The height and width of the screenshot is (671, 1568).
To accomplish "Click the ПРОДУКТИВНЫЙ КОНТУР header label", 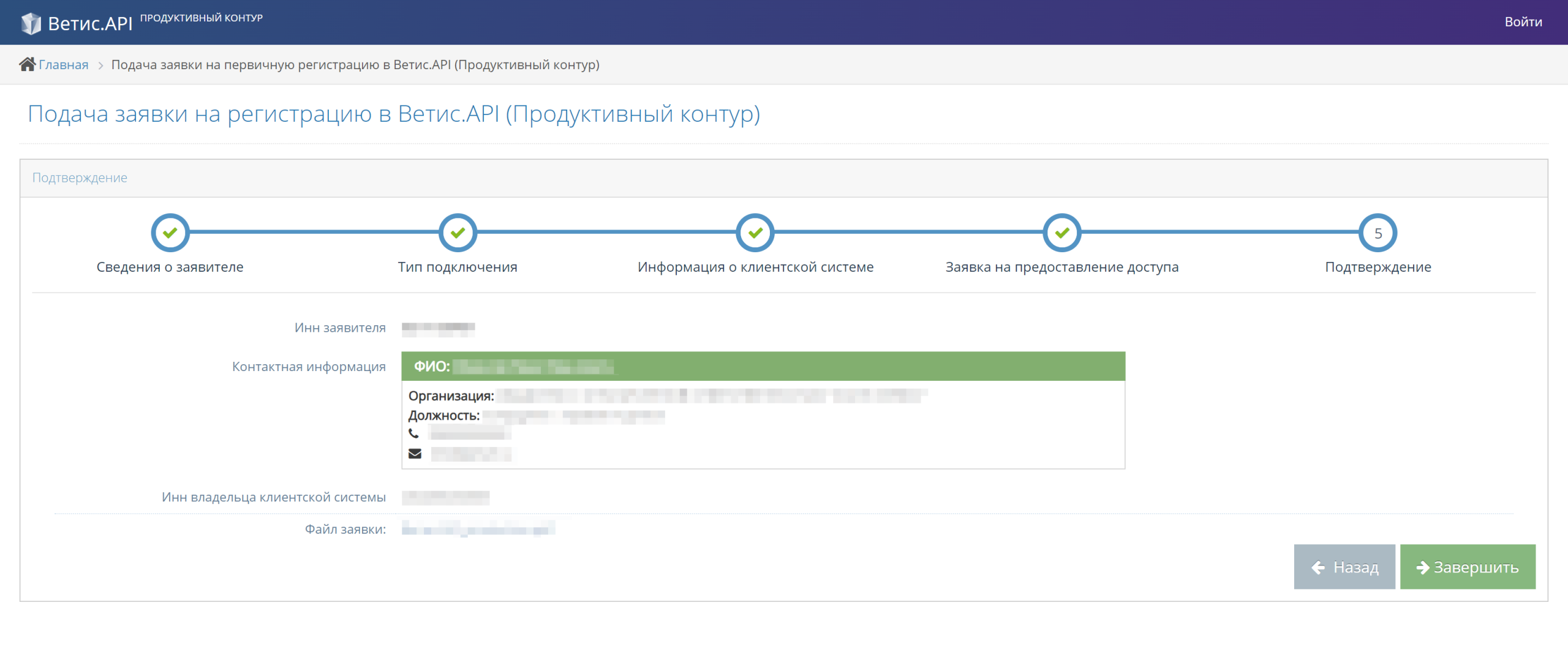I will pos(202,18).
